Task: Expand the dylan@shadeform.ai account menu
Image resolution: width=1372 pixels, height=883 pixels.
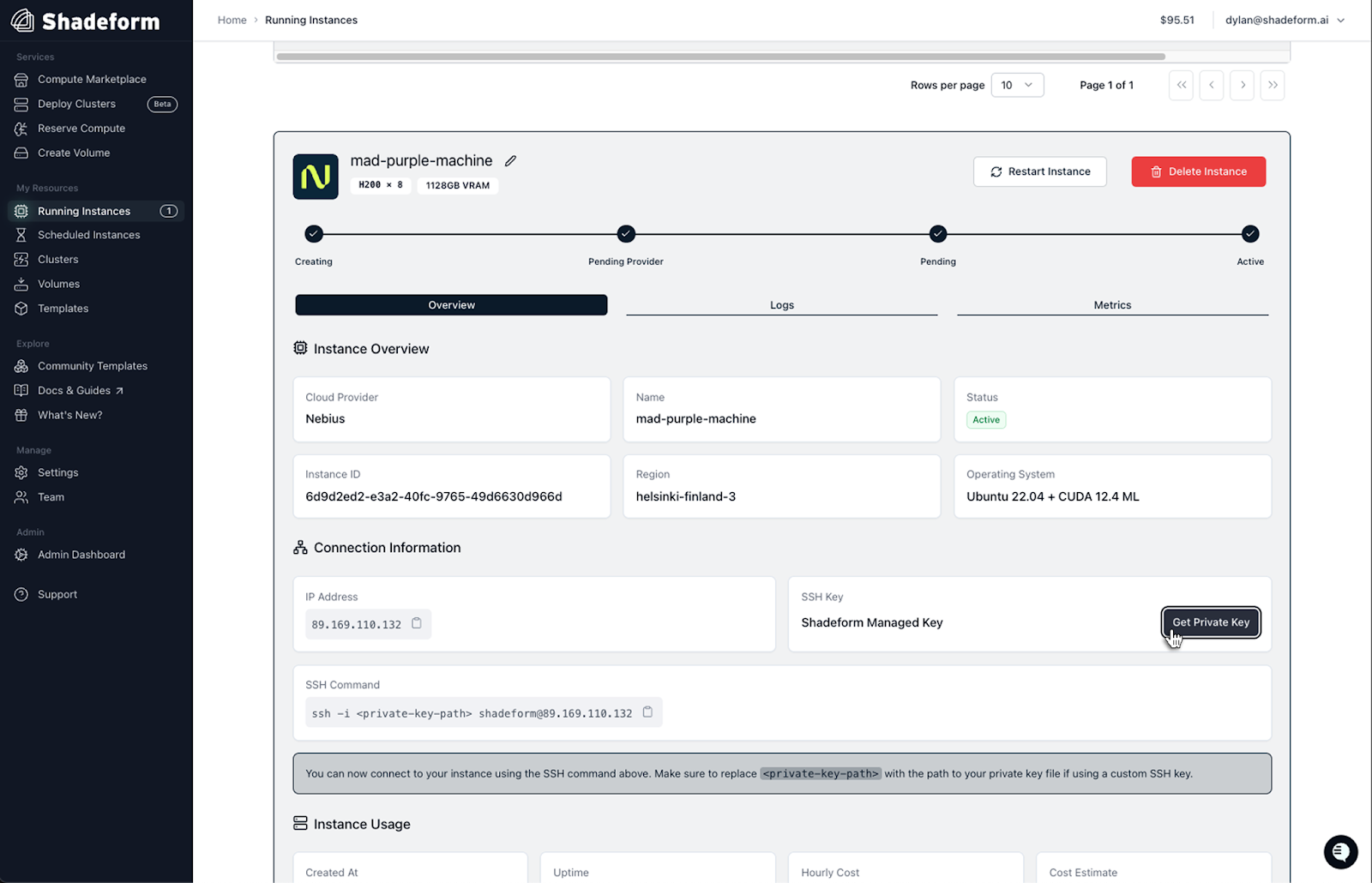Action: (x=1285, y=20)
